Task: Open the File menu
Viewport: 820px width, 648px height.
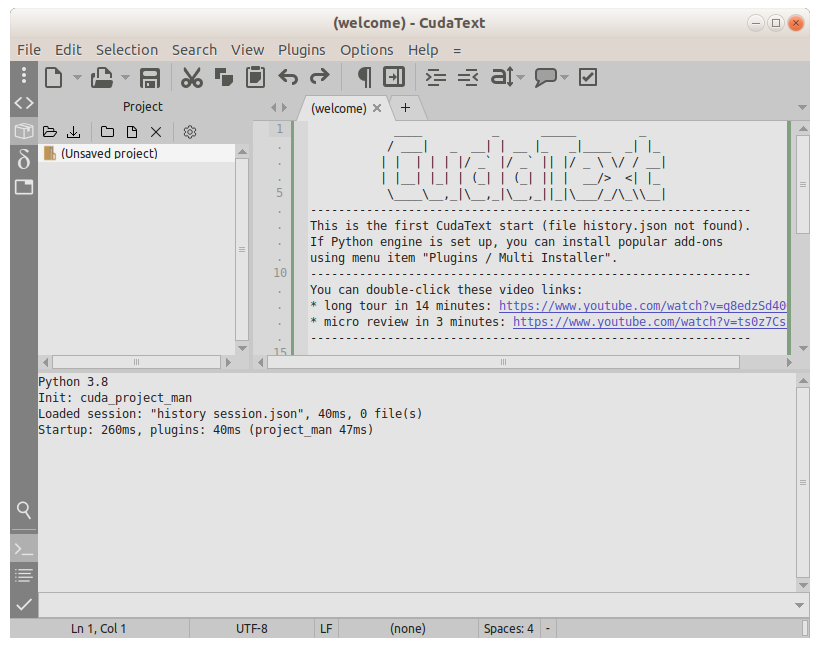Action: tap(29, 50)
